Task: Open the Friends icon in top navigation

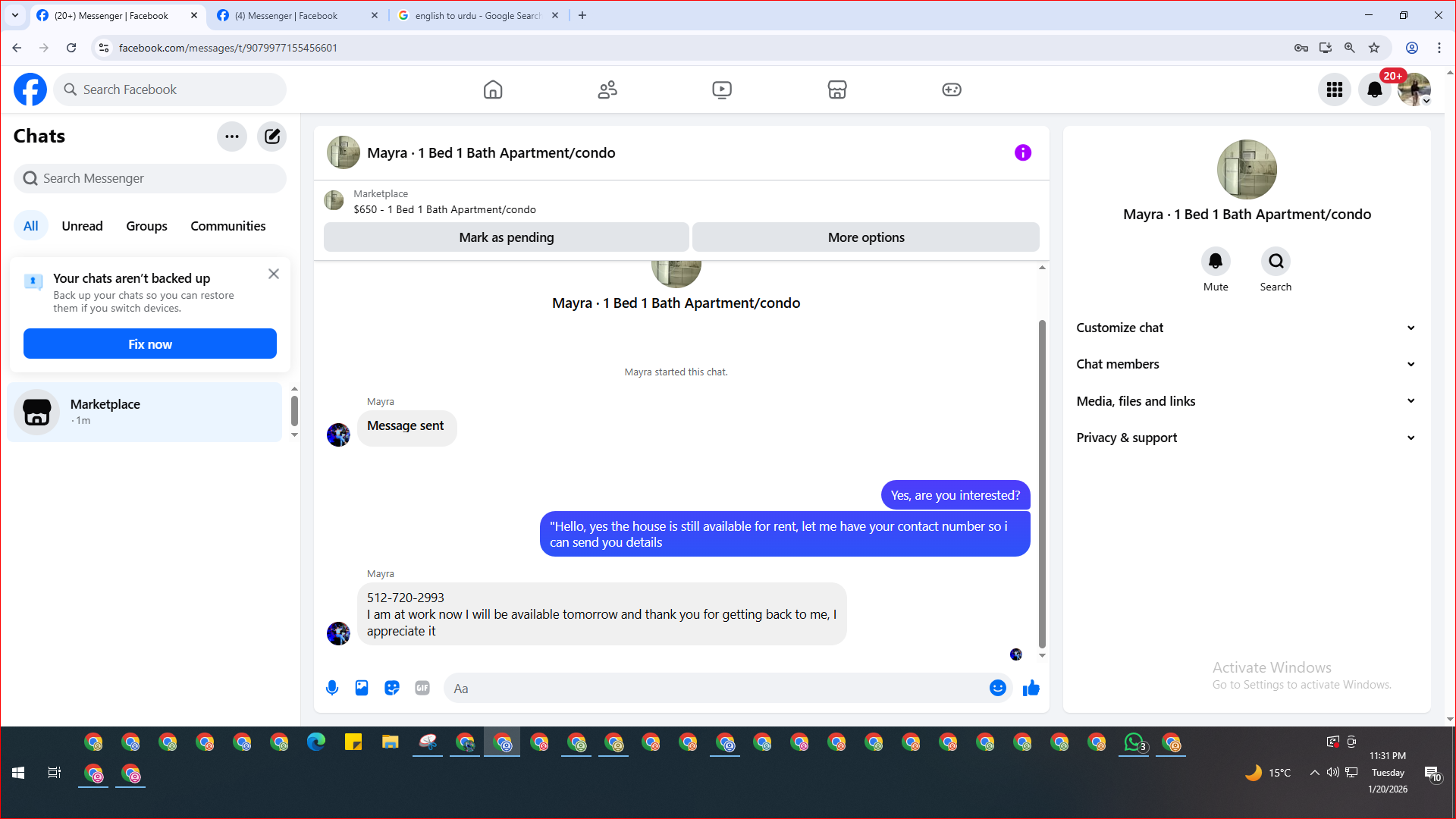Action: (607, 89)
